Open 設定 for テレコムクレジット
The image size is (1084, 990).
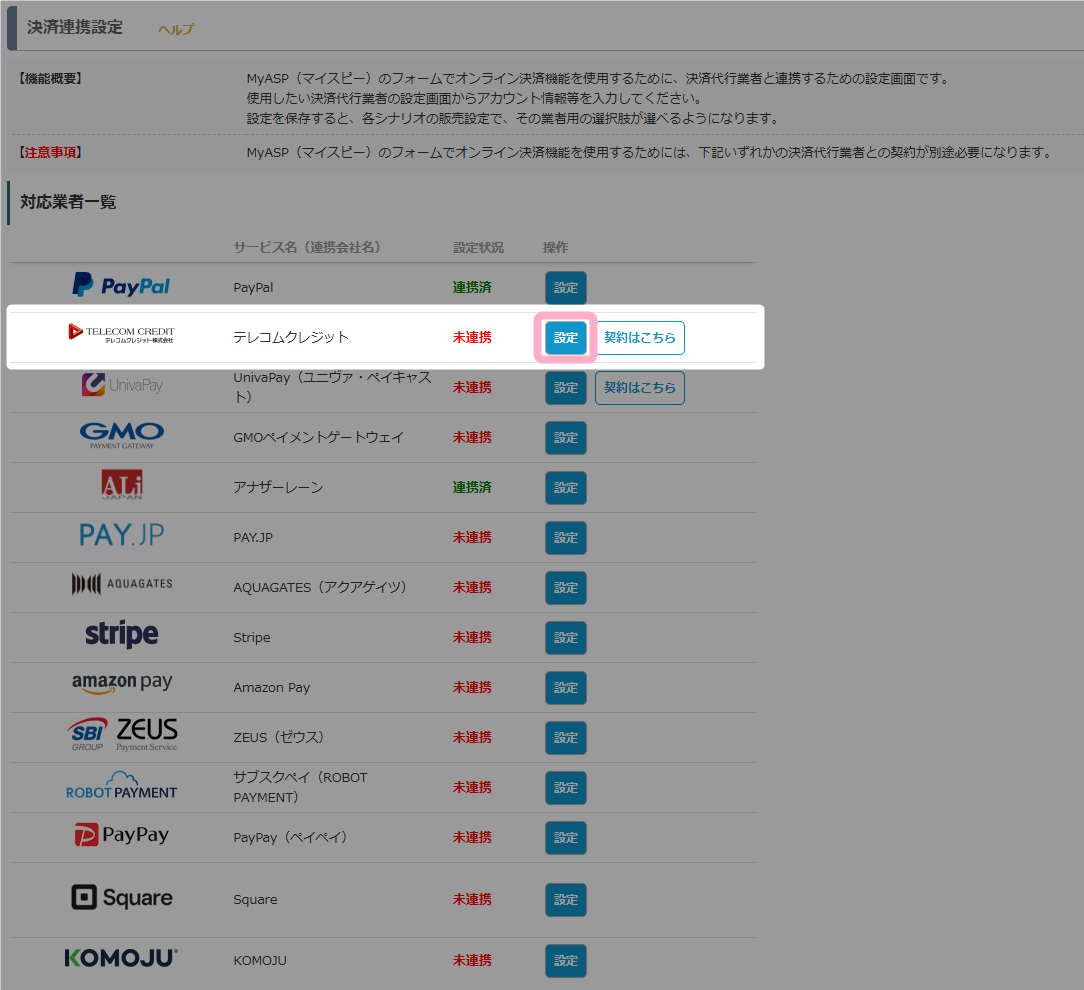[566, 338]
